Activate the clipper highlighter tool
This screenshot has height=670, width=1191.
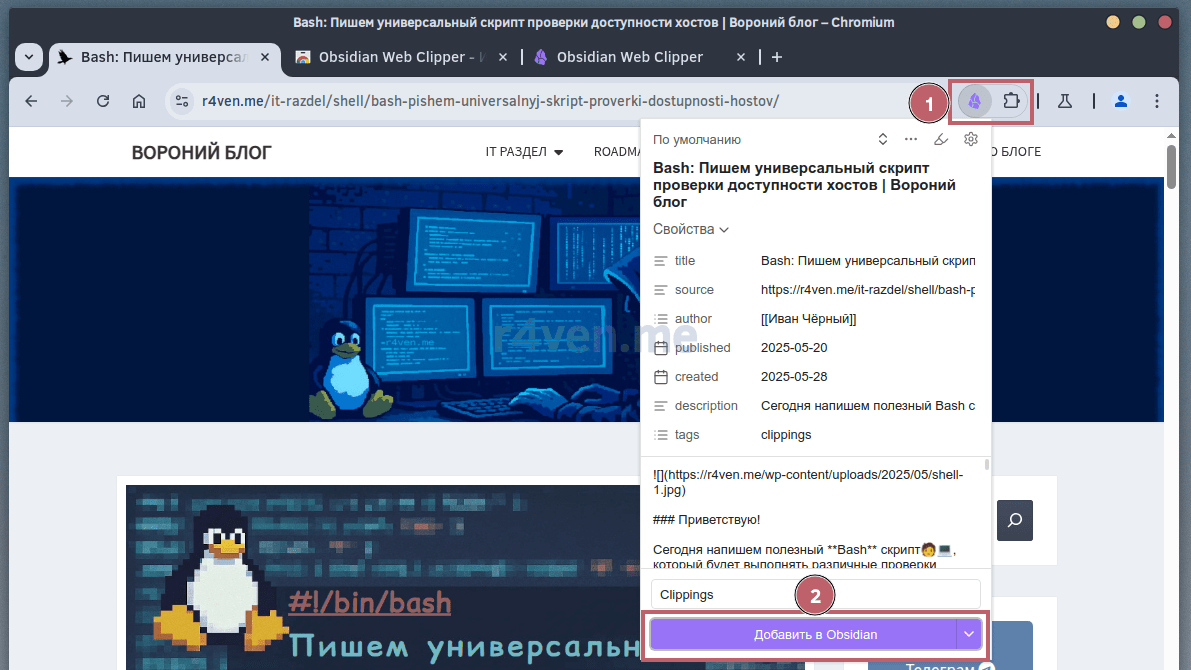(x=940, y=139)
